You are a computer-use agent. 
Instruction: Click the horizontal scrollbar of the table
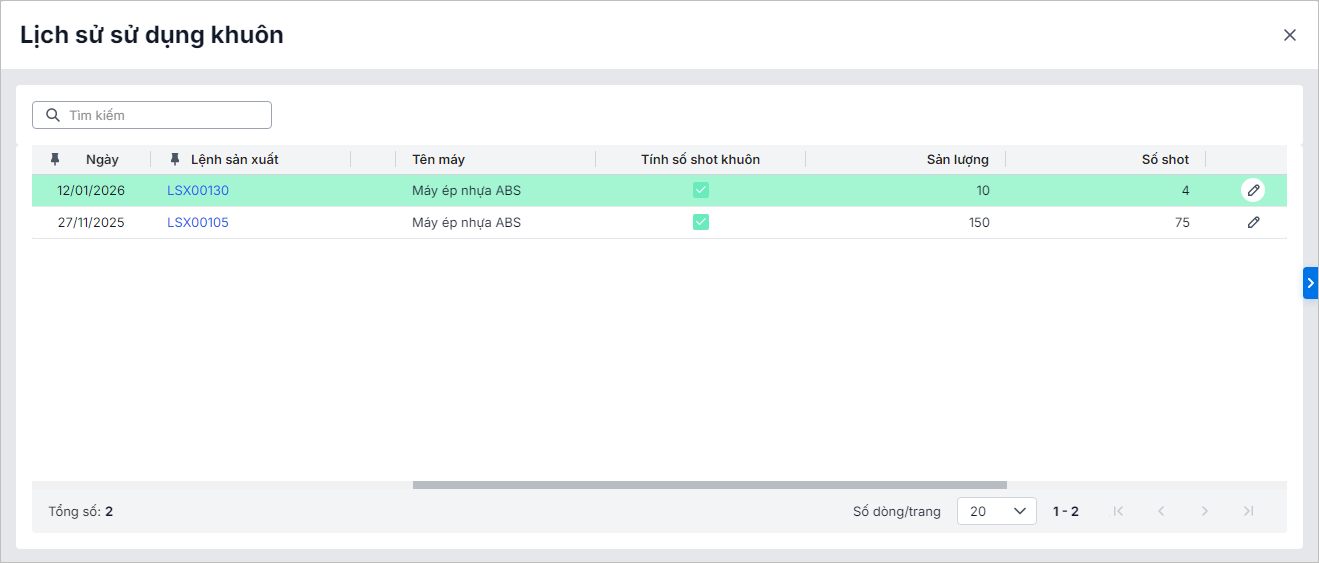click(x=709, y=485)
